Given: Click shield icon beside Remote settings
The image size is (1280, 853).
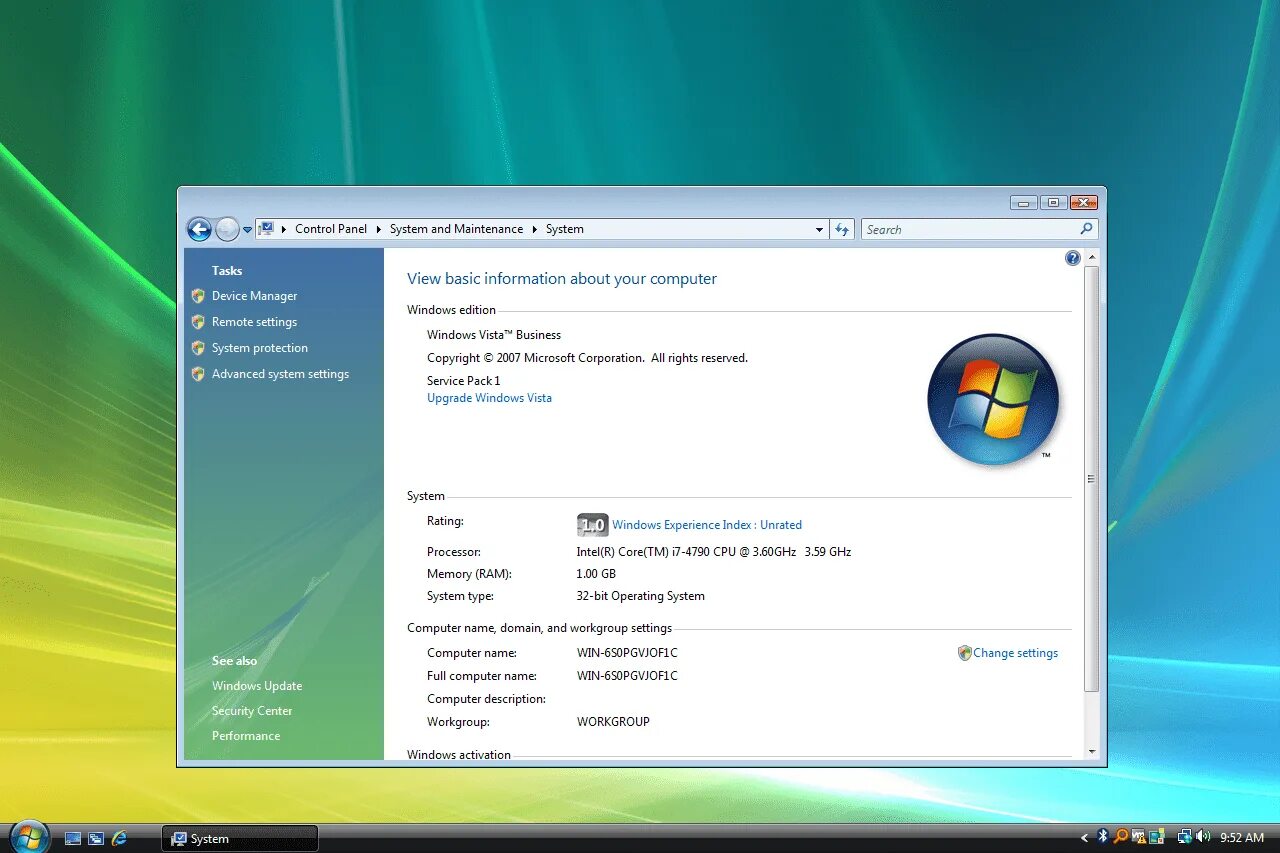Looking at the screenshot, I should [x=198, y=322].
